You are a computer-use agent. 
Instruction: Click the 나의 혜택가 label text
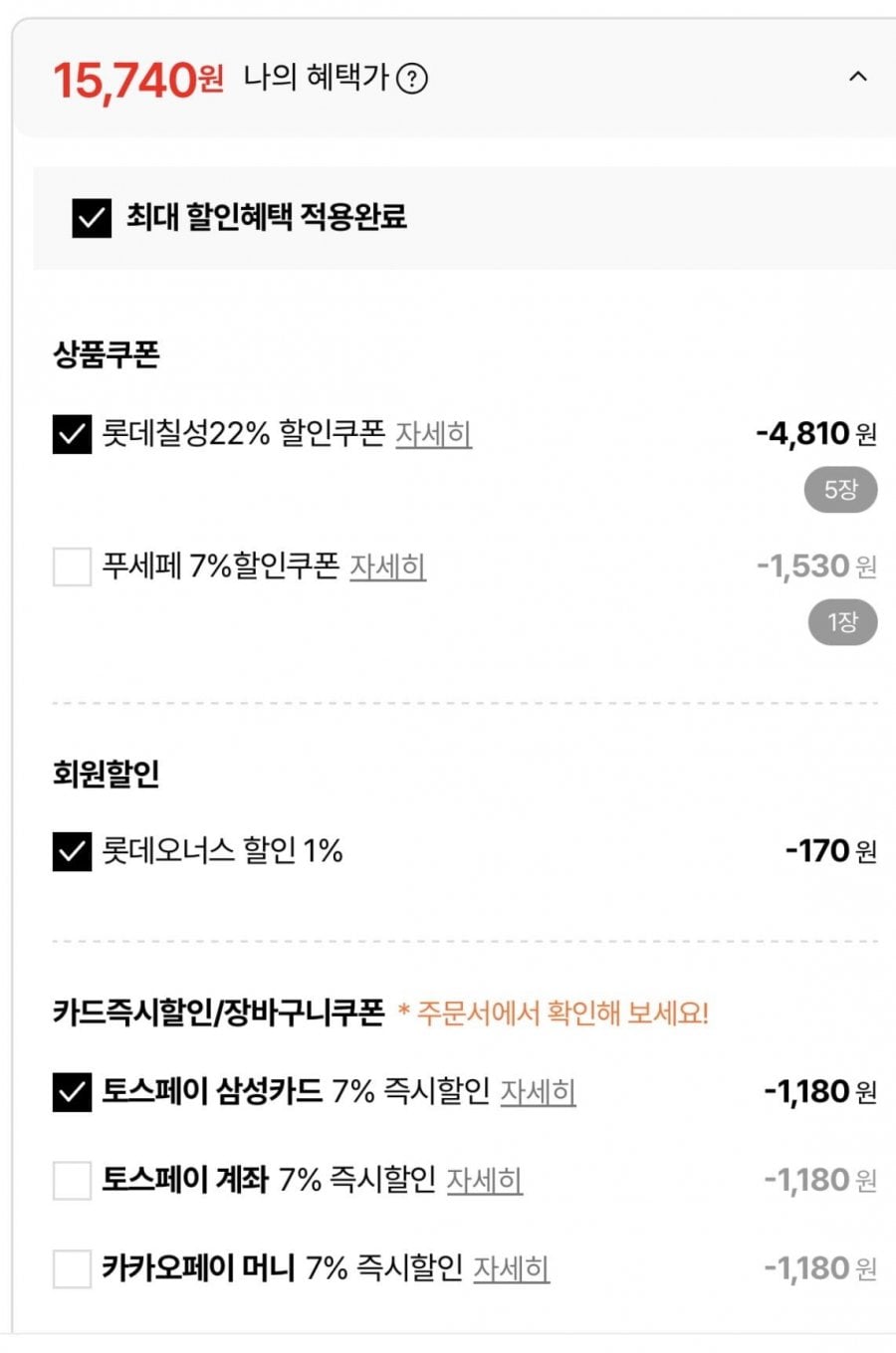click(316, 78)
